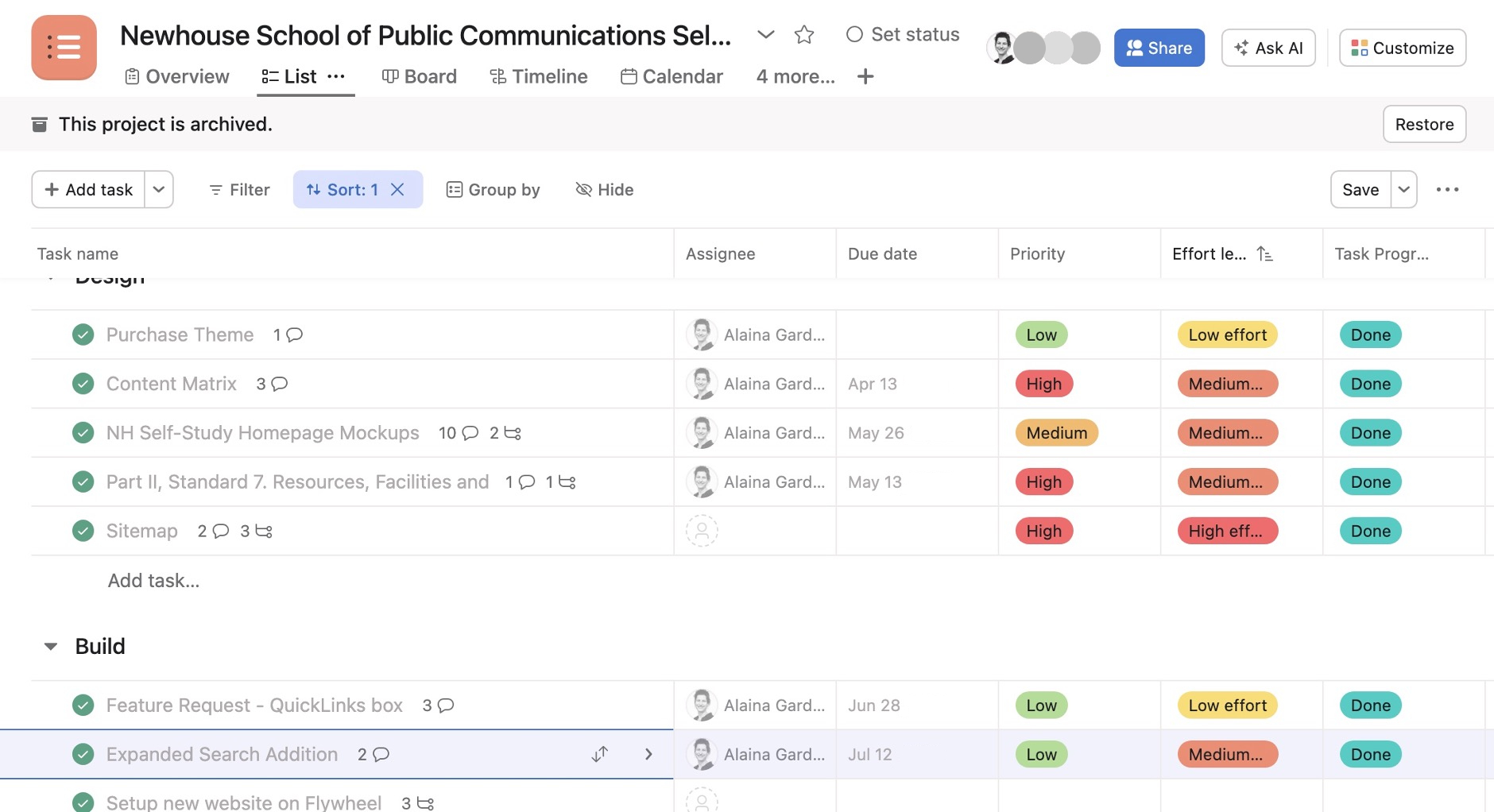Add a new tab with plus icon
This screenshot has height=812, width=1494.
pyautogui.click(x=865, y=76)
